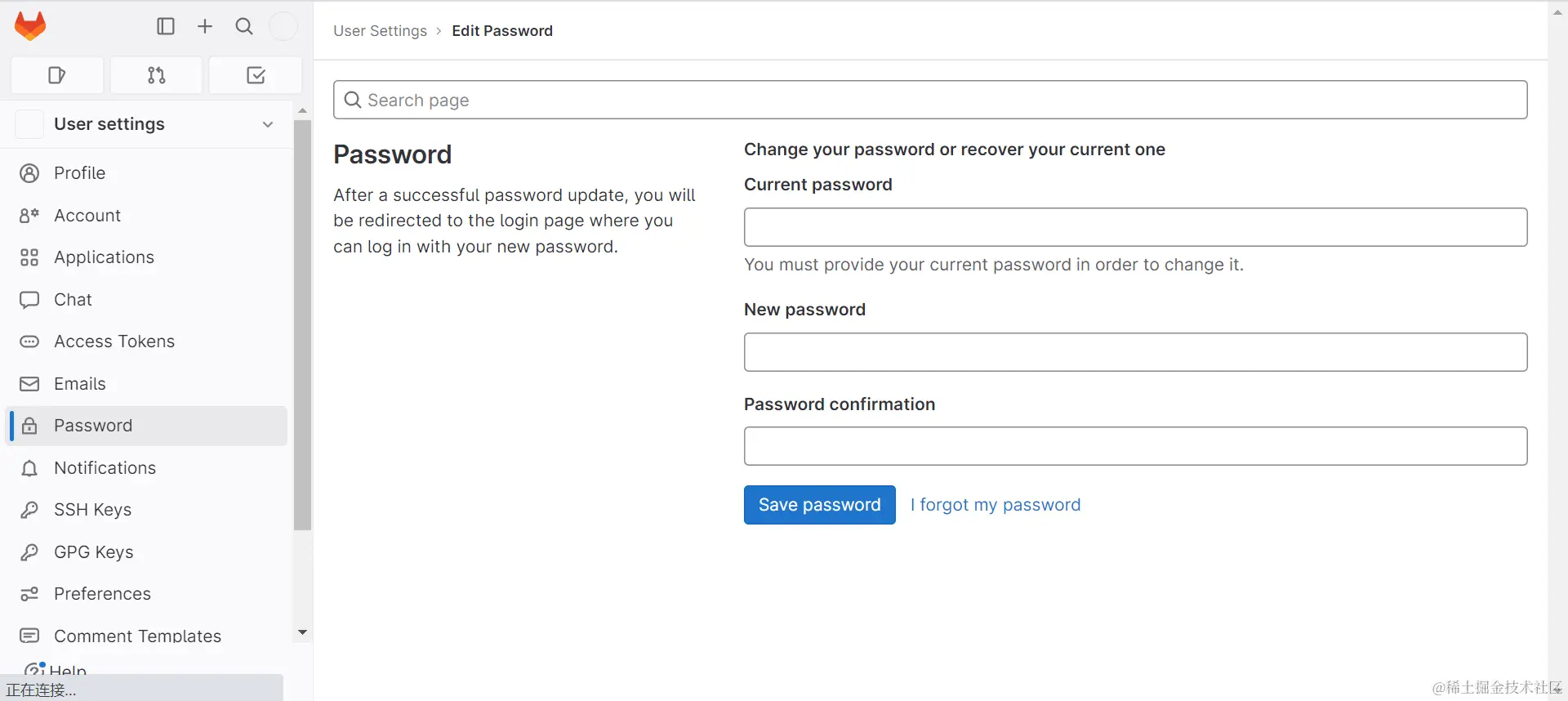Open the search magnifier icon
Viewport: 1568px width, 701px height.
click(244, 26)
